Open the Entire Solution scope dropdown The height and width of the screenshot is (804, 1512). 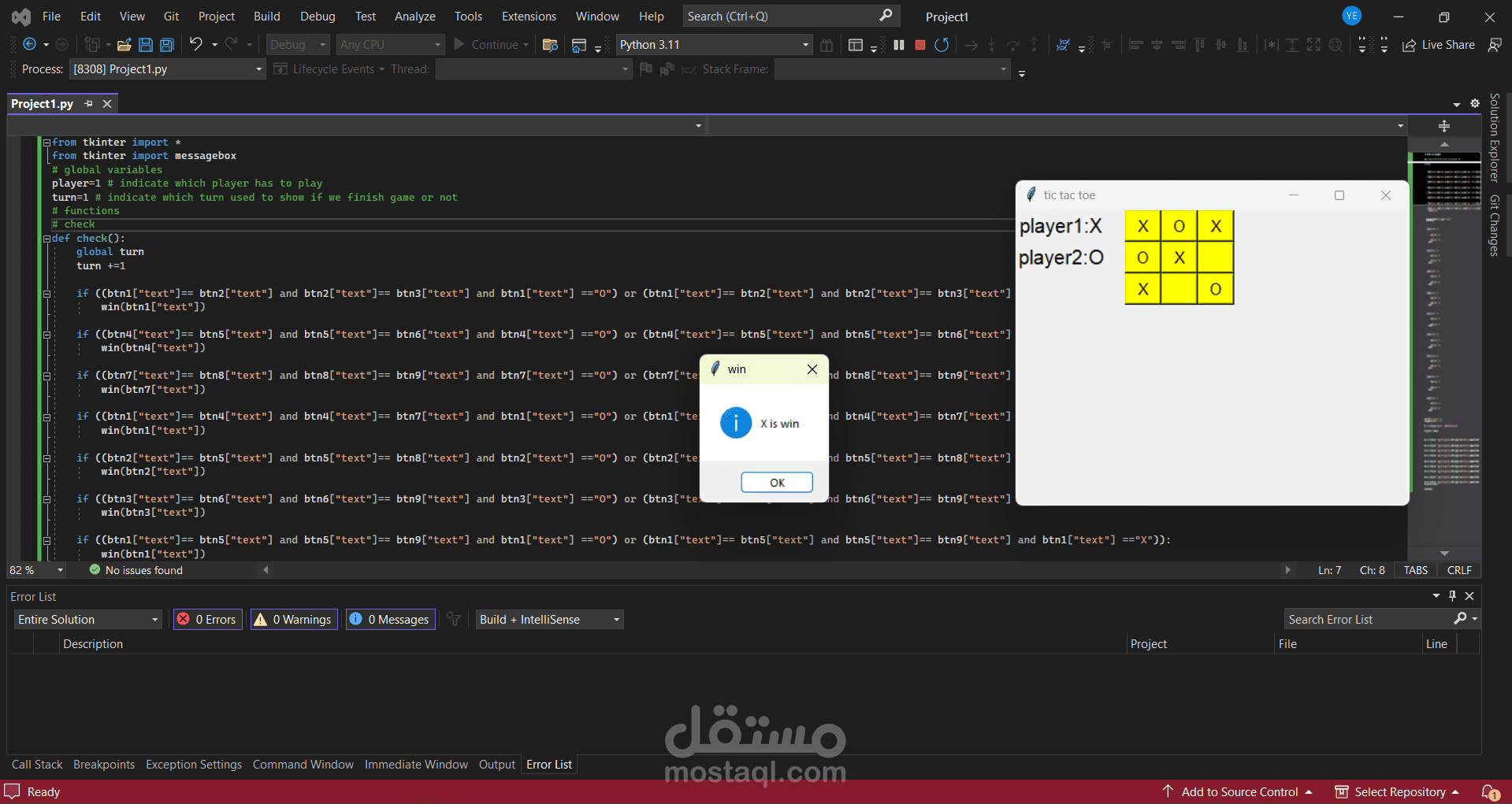[x=154, y=620]
